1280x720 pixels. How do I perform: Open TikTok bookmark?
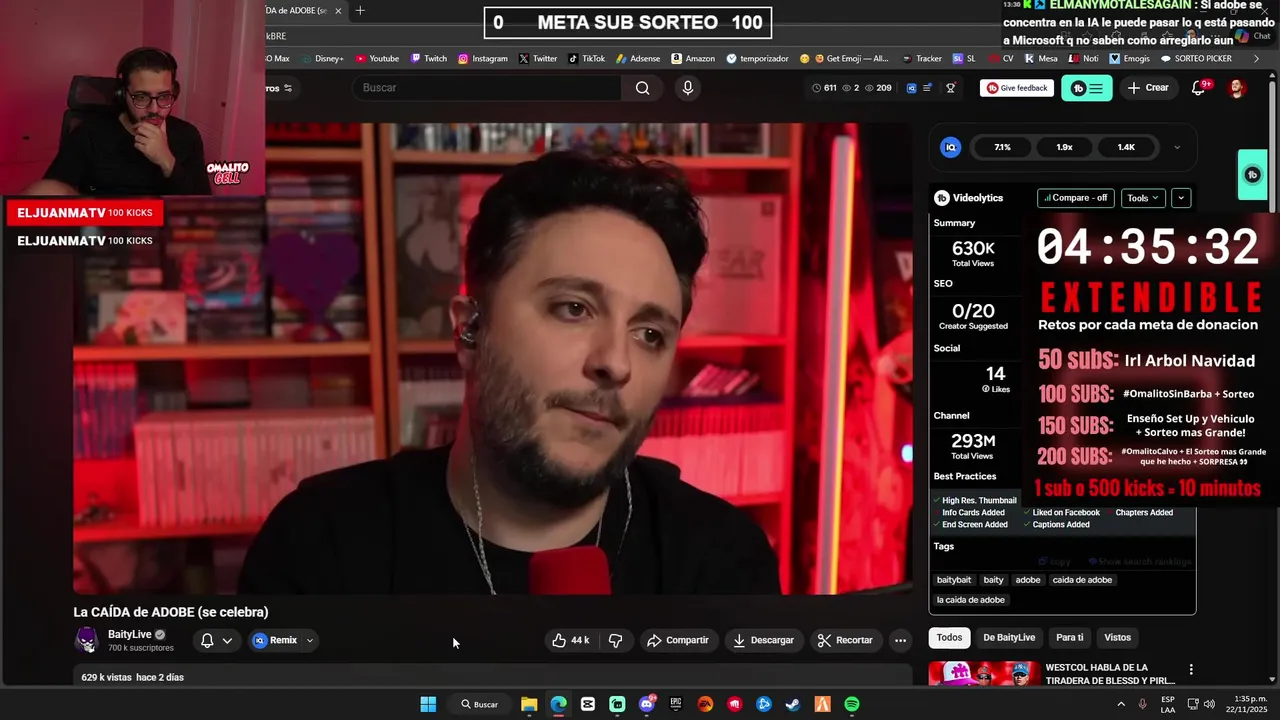click(587, 59)
